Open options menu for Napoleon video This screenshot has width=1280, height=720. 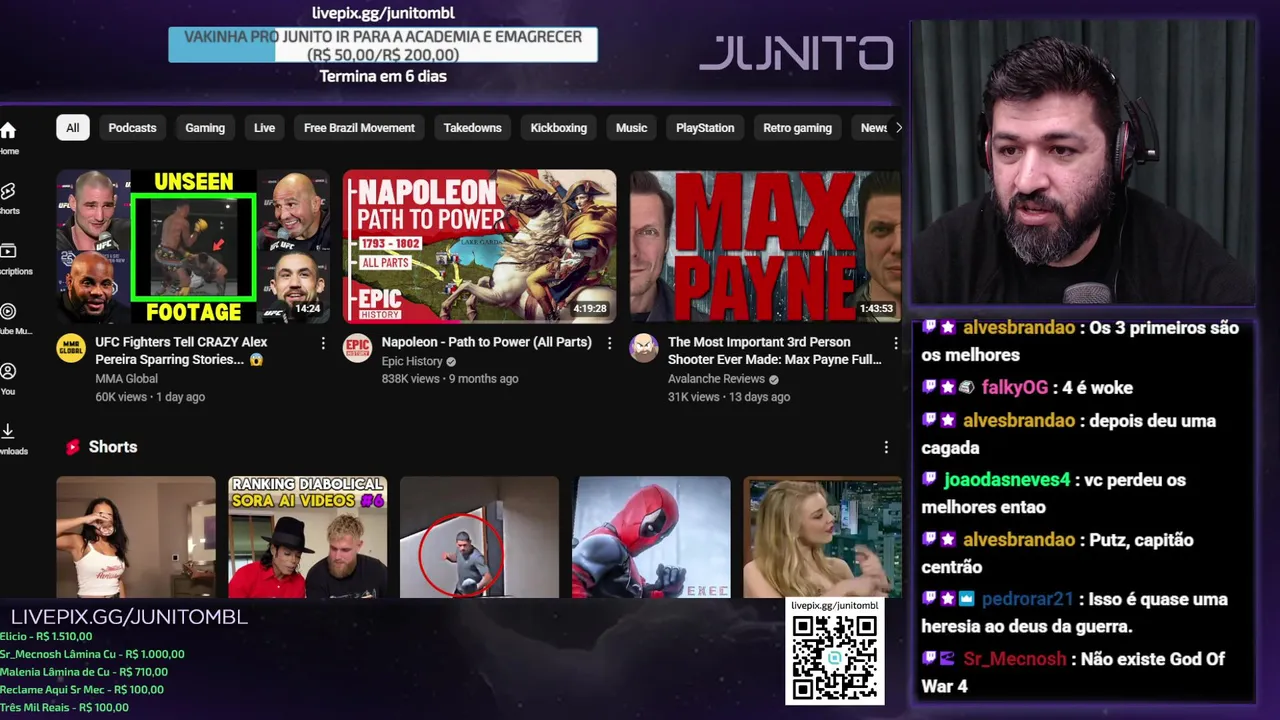tap(609, 343)
